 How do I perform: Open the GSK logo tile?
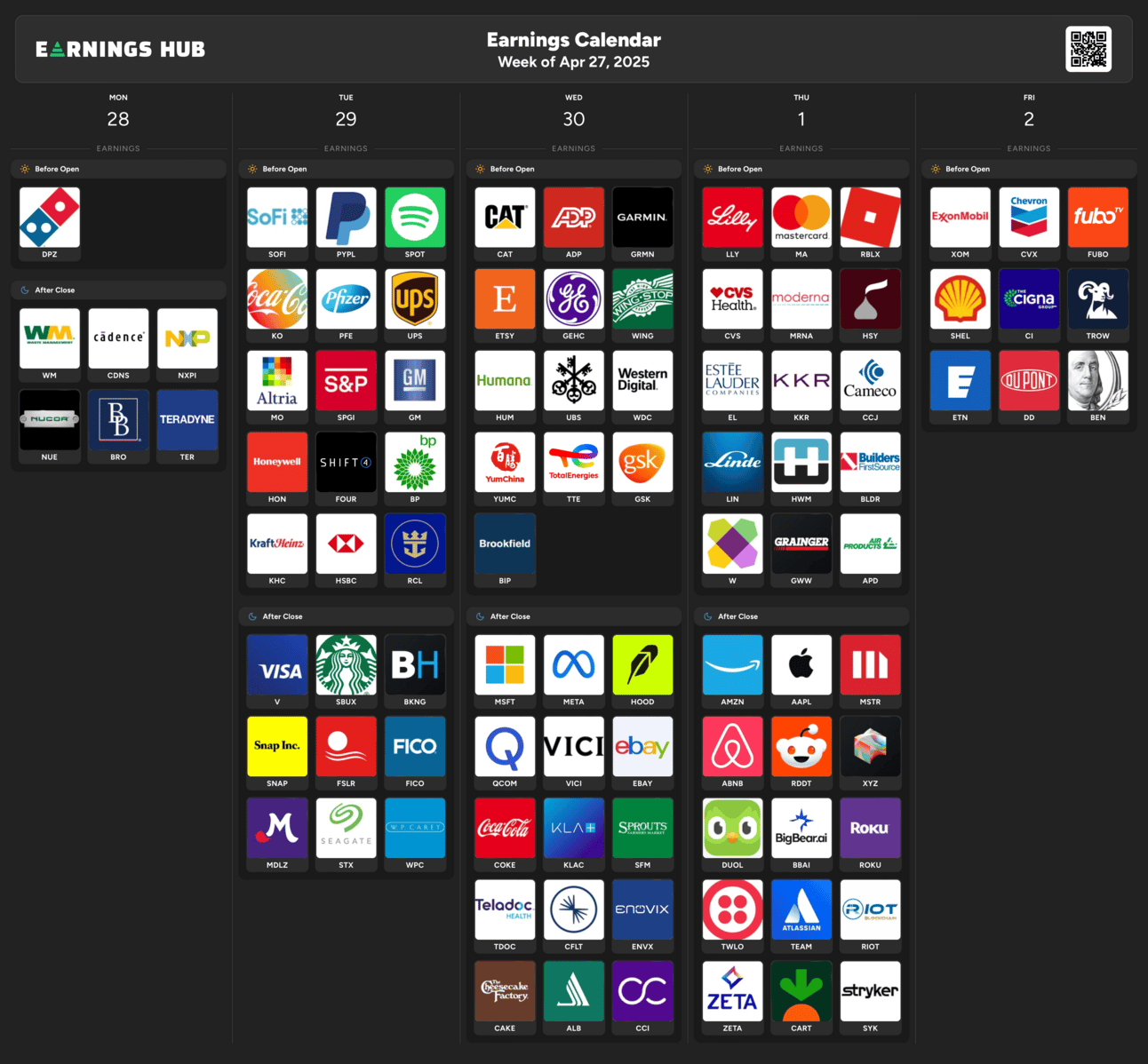click(x=642, y=469)
